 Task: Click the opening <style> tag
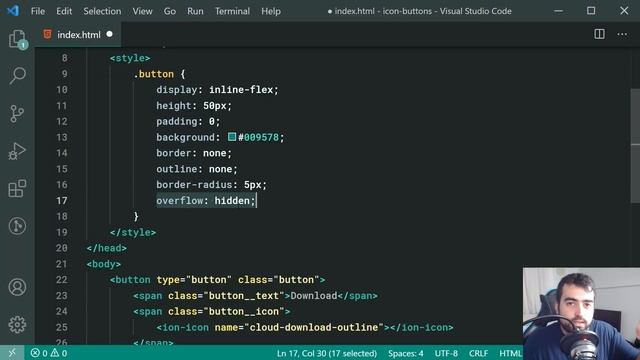click(x=130, y=58)
